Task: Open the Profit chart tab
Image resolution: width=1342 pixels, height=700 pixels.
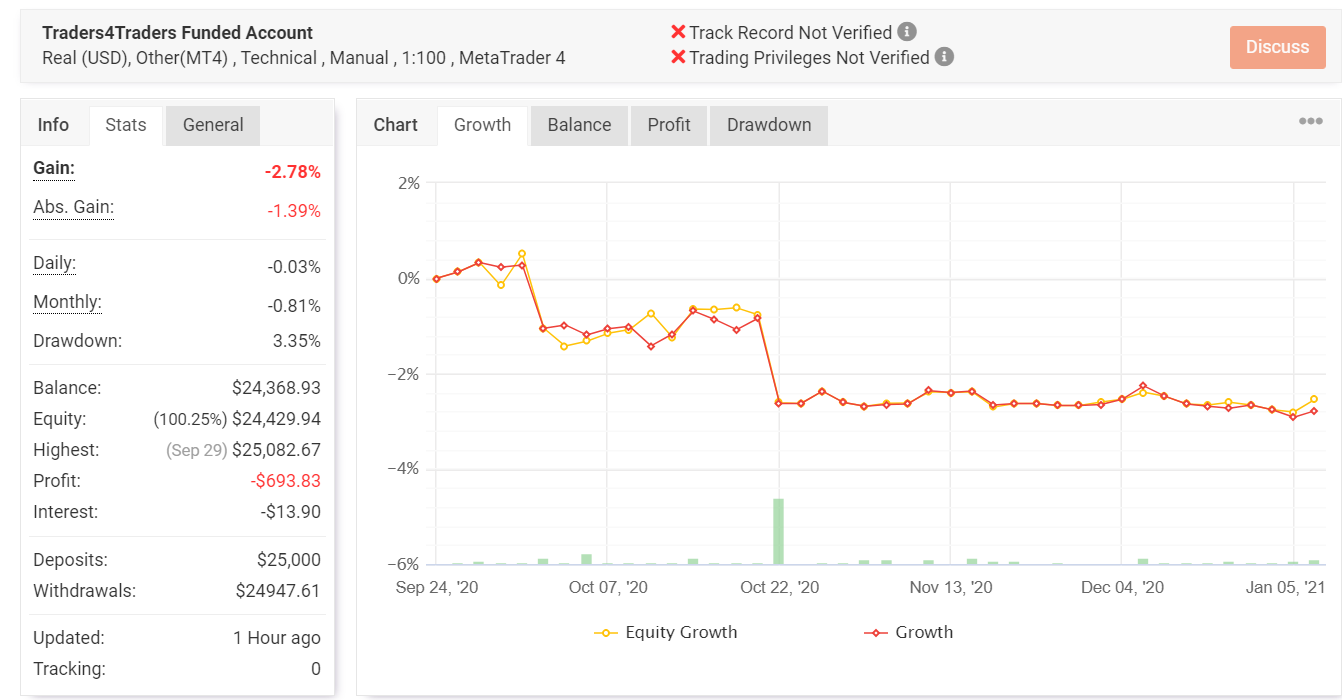Action: pos(669,125)
